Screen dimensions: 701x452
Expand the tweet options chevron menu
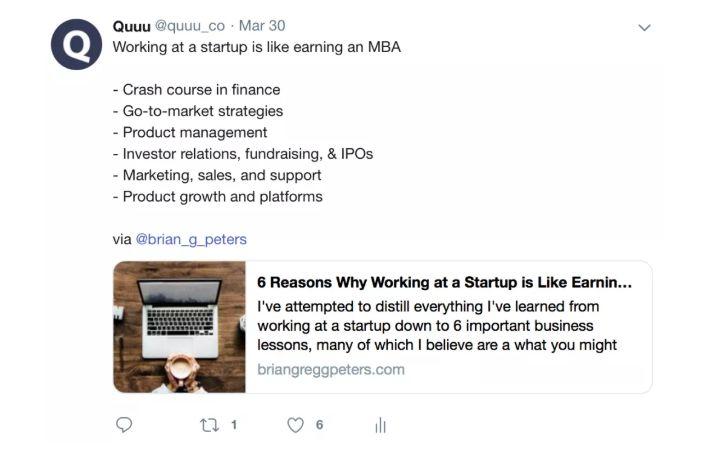point(644,28)
